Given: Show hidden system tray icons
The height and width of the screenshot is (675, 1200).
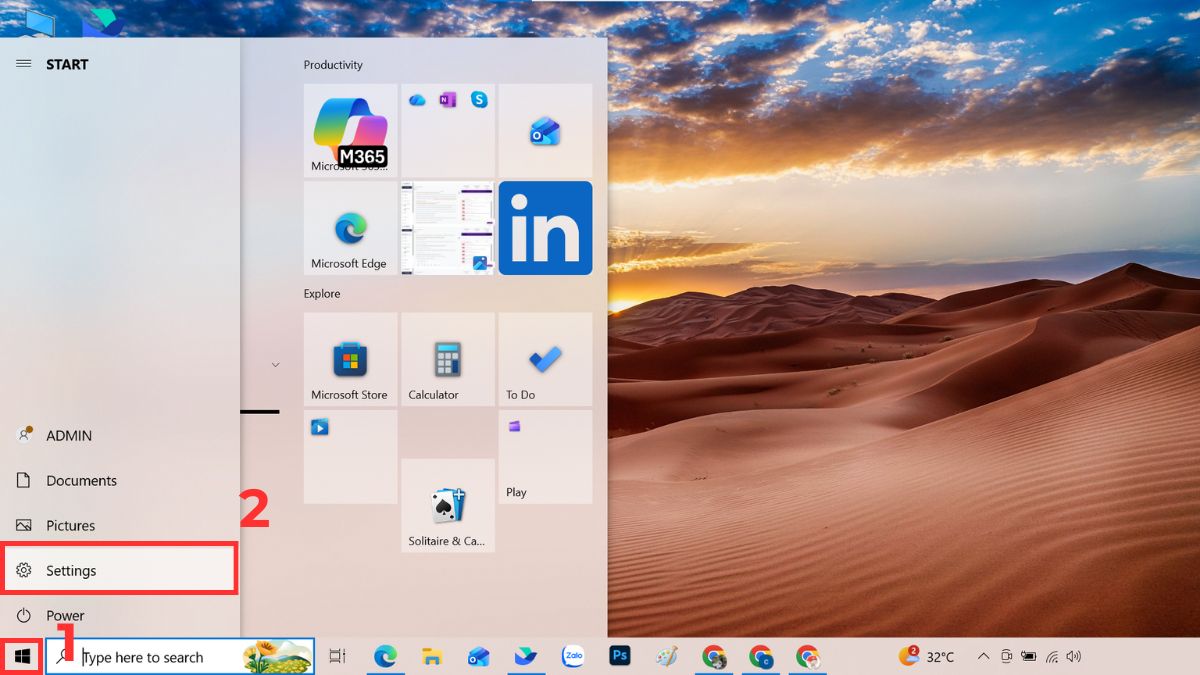Looking at the screenshot, I should [983, 657].
